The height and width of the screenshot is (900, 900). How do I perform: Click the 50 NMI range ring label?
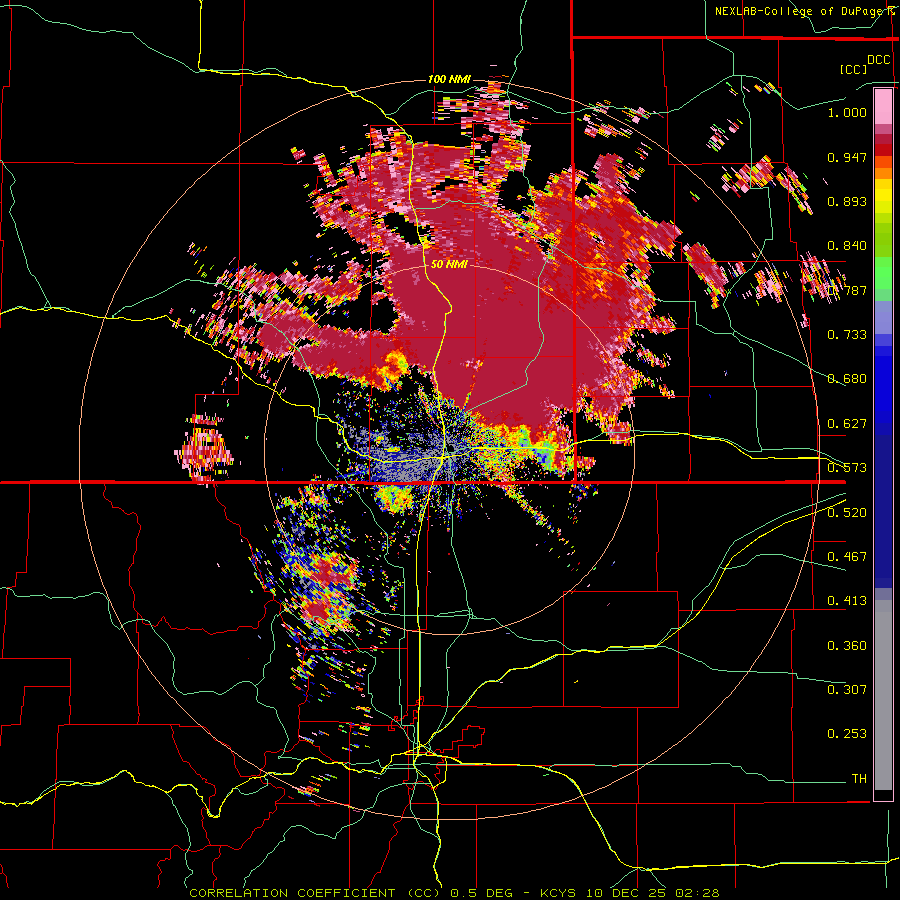449,265
